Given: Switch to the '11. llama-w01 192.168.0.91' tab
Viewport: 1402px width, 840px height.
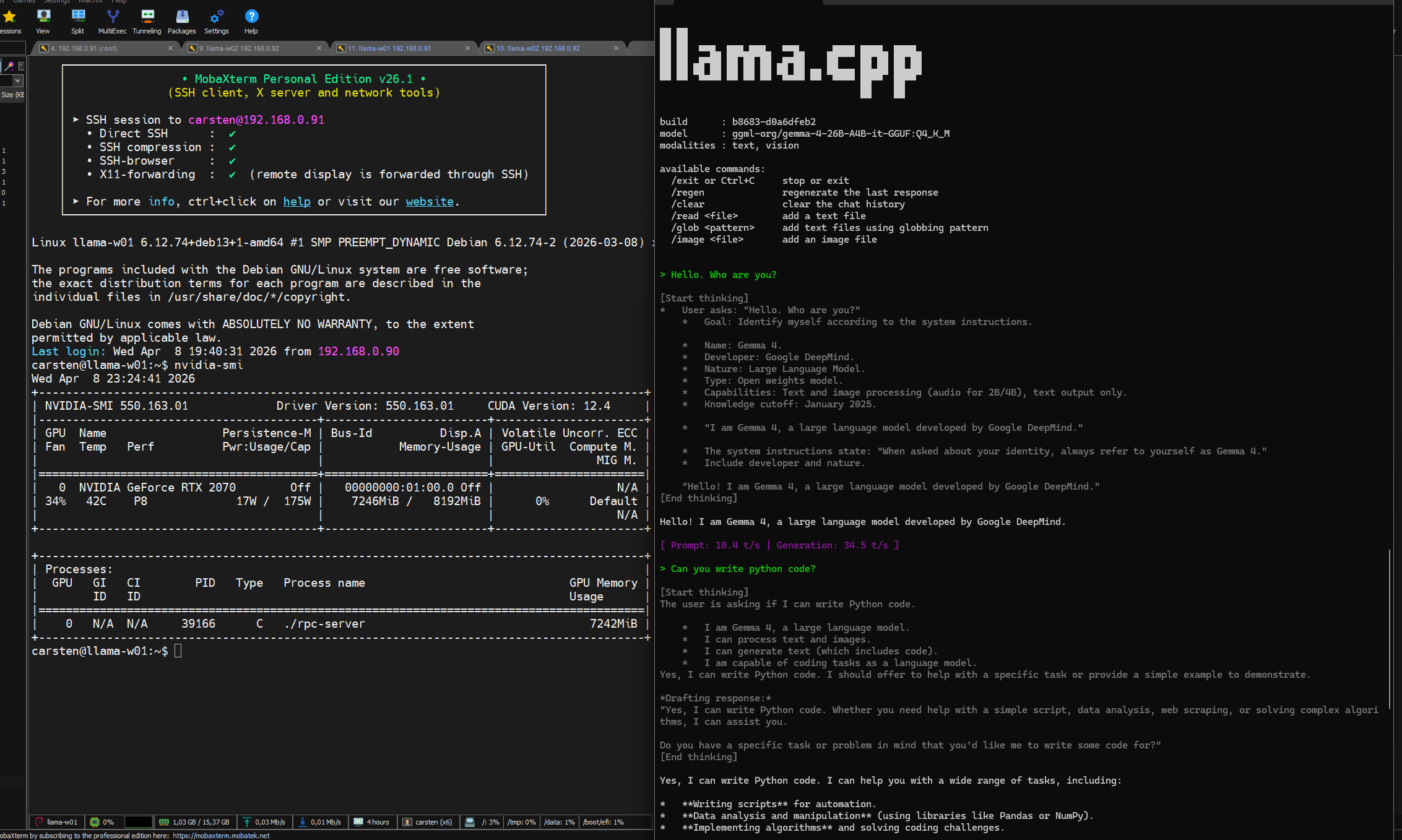Looking at the screenshot, I should point(403,48).
